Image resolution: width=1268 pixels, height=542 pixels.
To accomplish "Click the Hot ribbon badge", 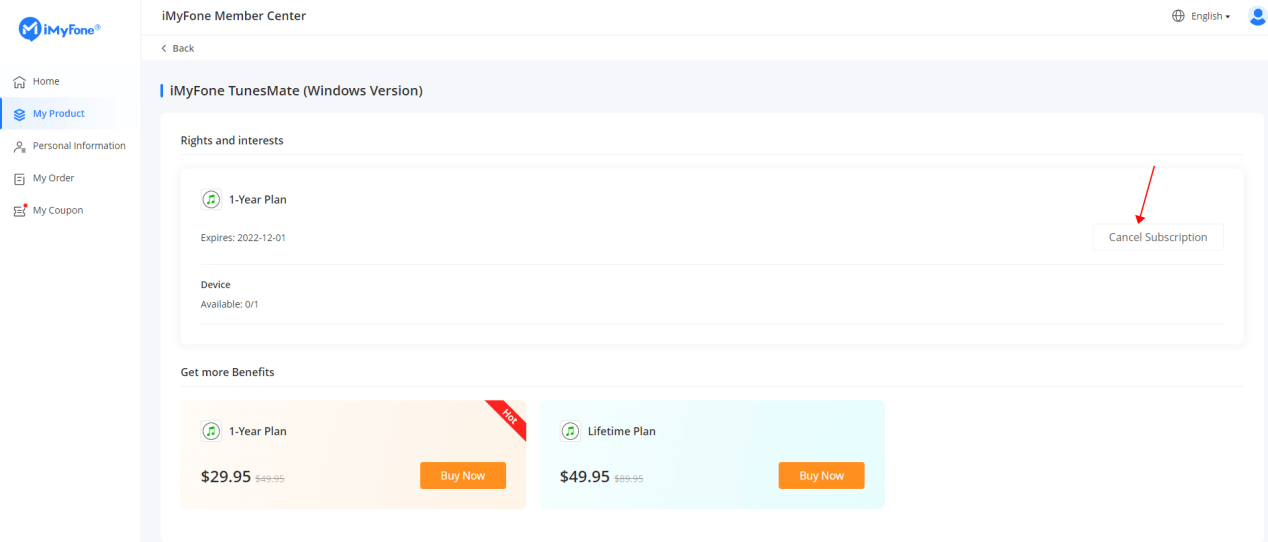I will (x=508, y=418).
